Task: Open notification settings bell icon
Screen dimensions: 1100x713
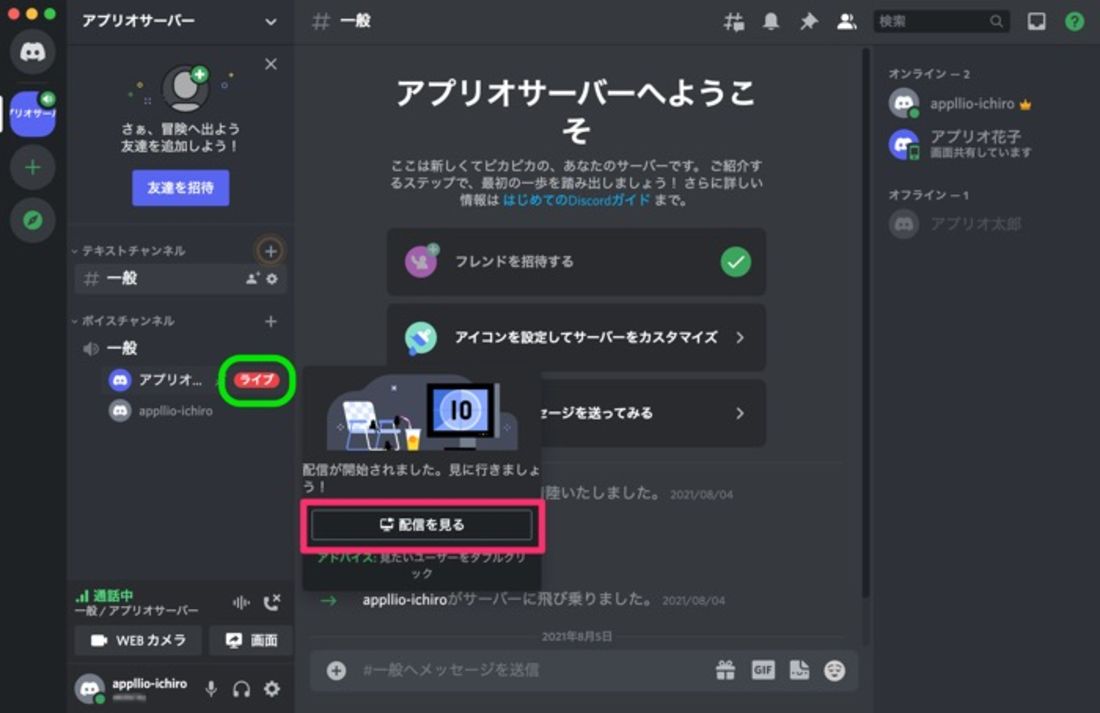Action: point(771,22)
